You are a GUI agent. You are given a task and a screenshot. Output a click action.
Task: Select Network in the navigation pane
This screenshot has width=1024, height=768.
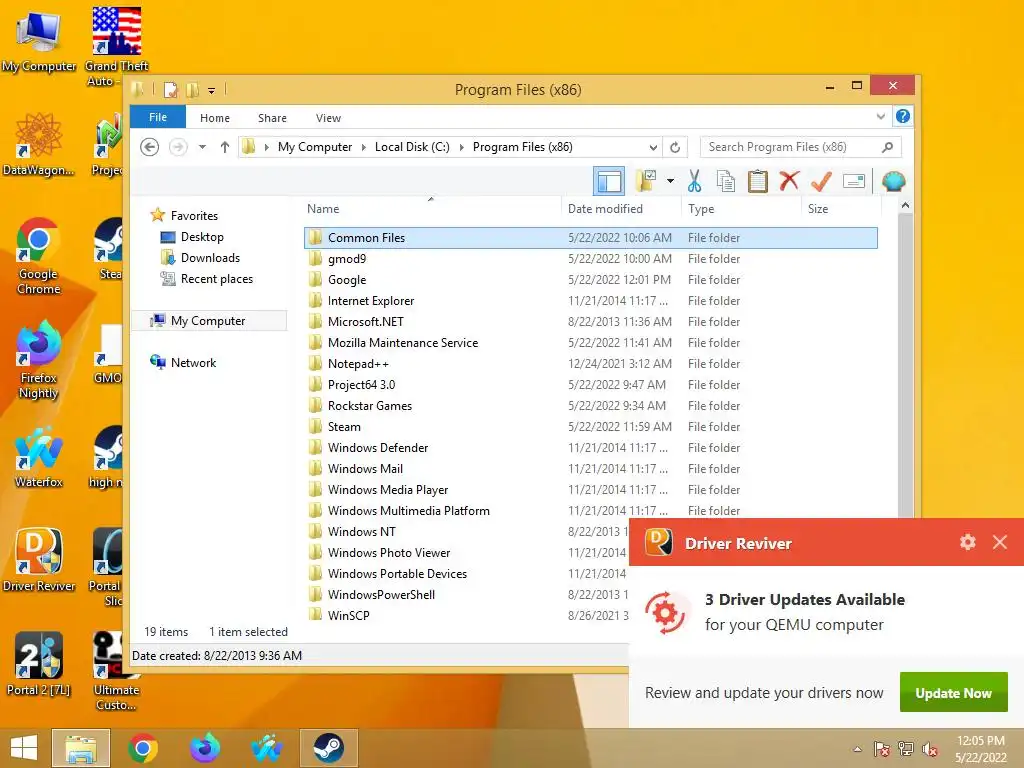click(x=193, y=362)
